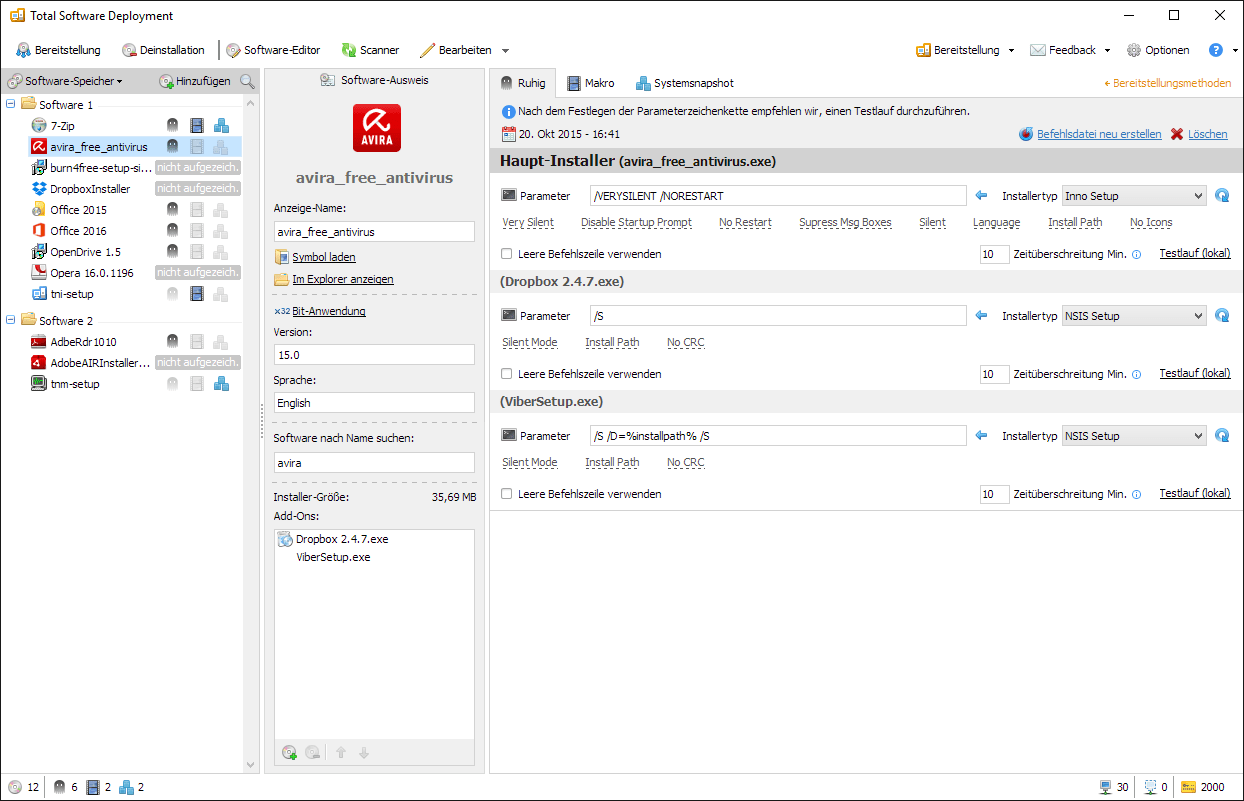1244x801 pixels.
Task: Check 'Leere Befehlszeile verwenden' under Dropbox 2.4.7.exe
Action: 507,374
